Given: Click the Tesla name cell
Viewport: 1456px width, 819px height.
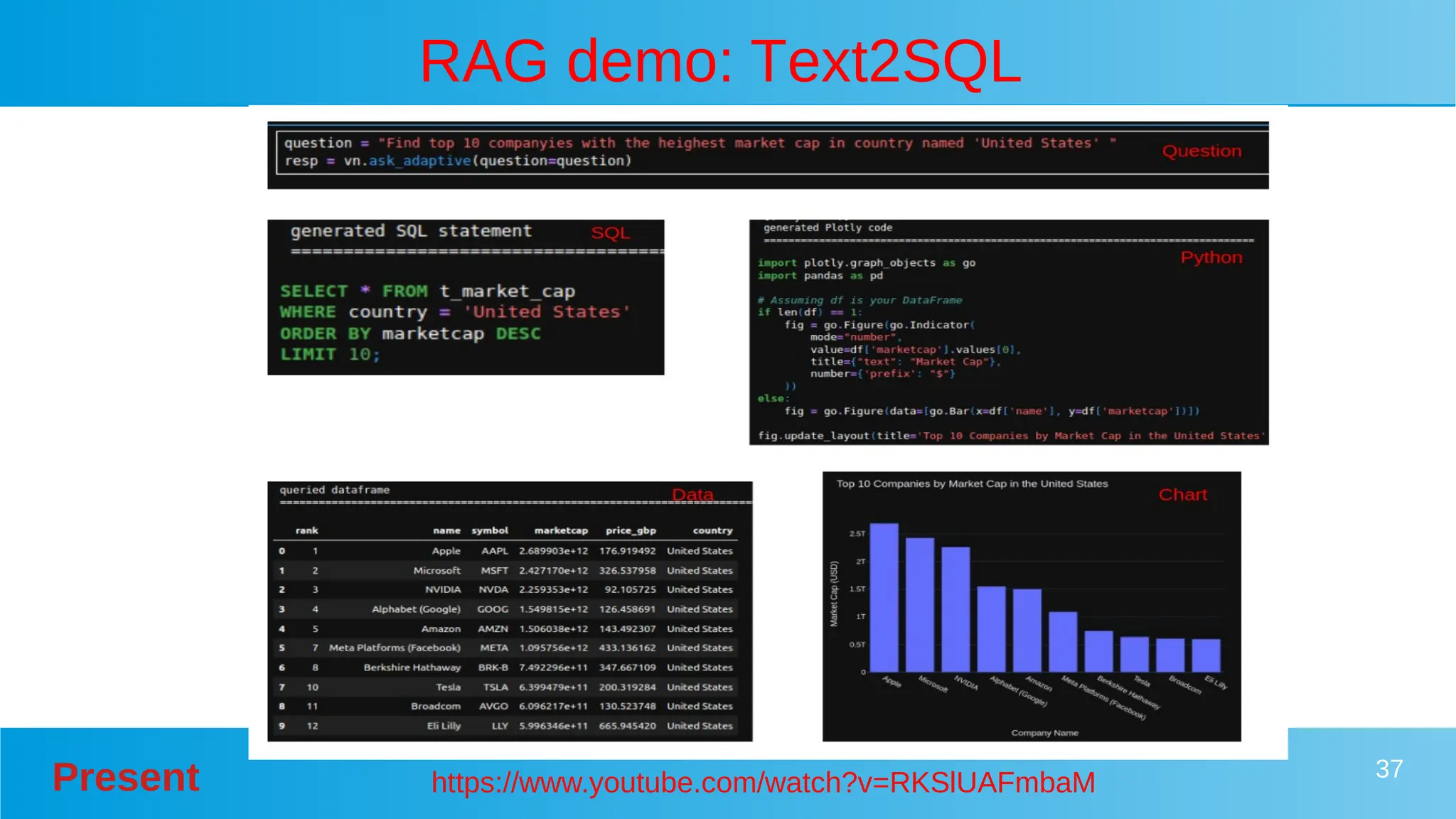Looking at the screenshot, I should click(x=448, y=687).
